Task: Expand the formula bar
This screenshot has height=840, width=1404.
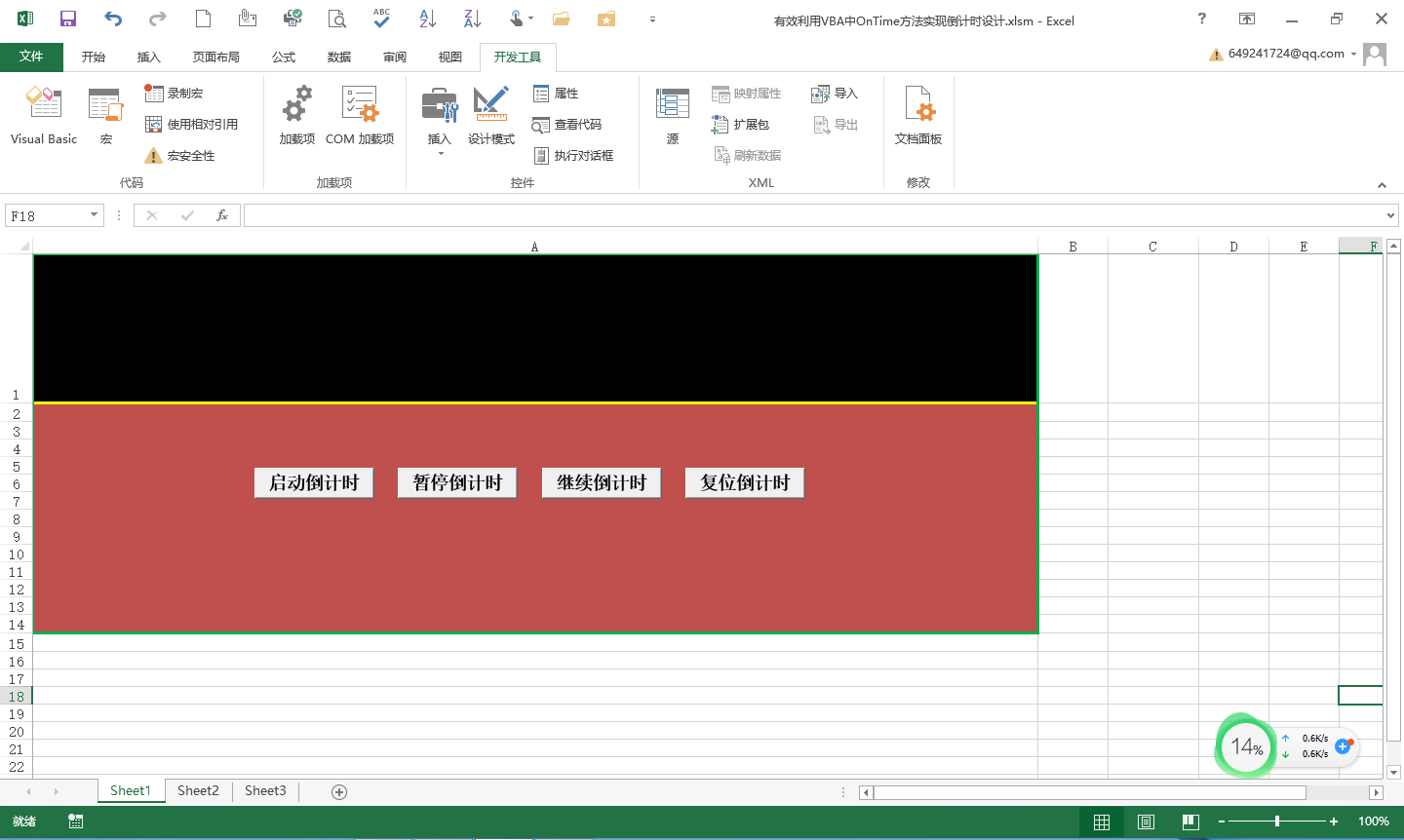Action: point(1390,215)
